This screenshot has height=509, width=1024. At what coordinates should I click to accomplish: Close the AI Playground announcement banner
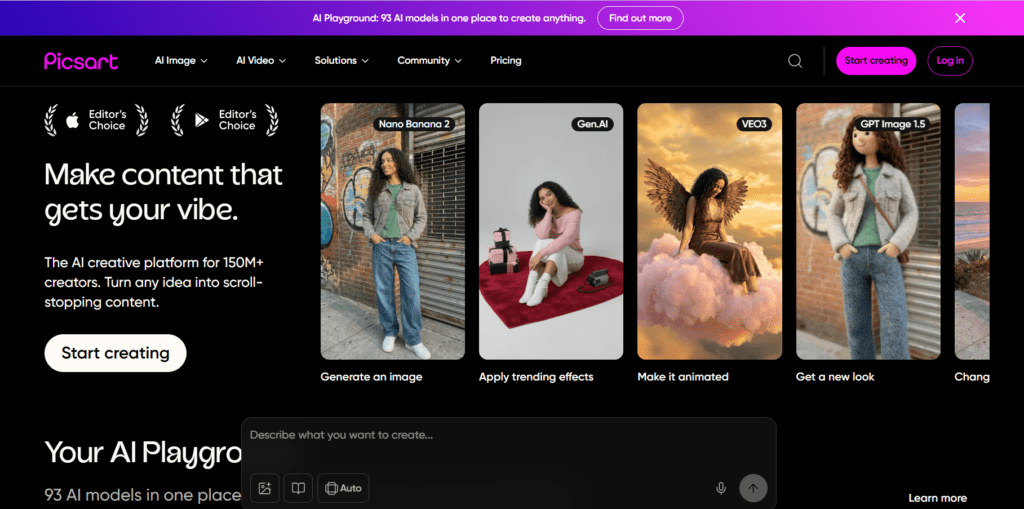tap(960, 18)
